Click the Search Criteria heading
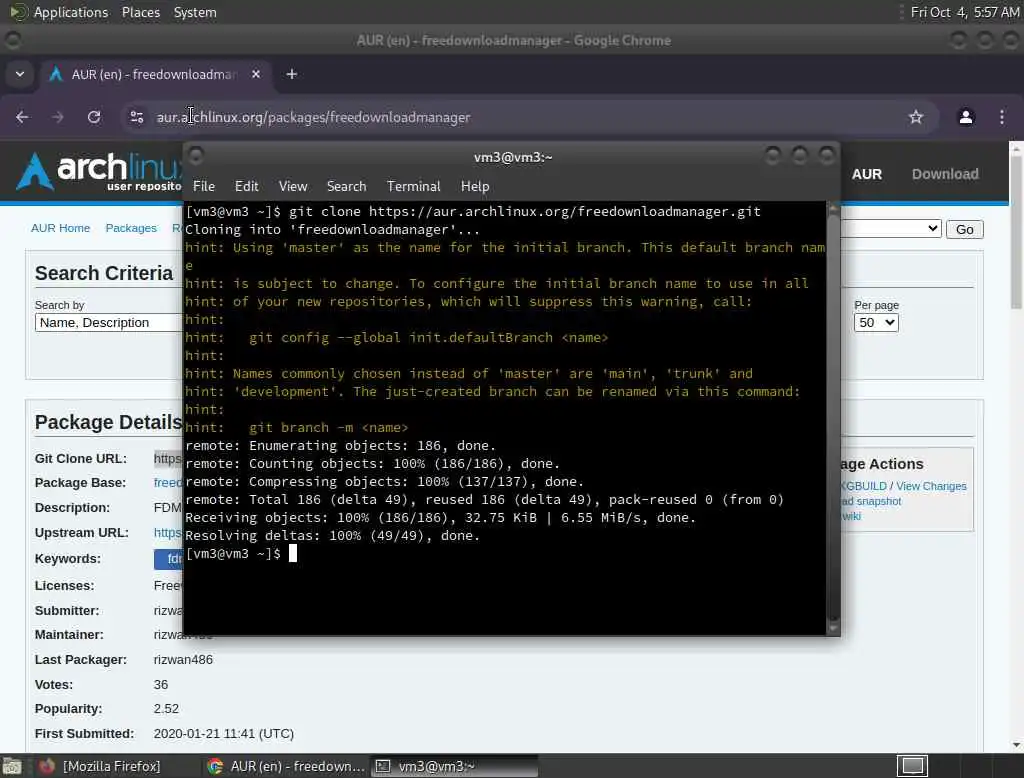This screenshot has width=1024, height=778. 104,273
